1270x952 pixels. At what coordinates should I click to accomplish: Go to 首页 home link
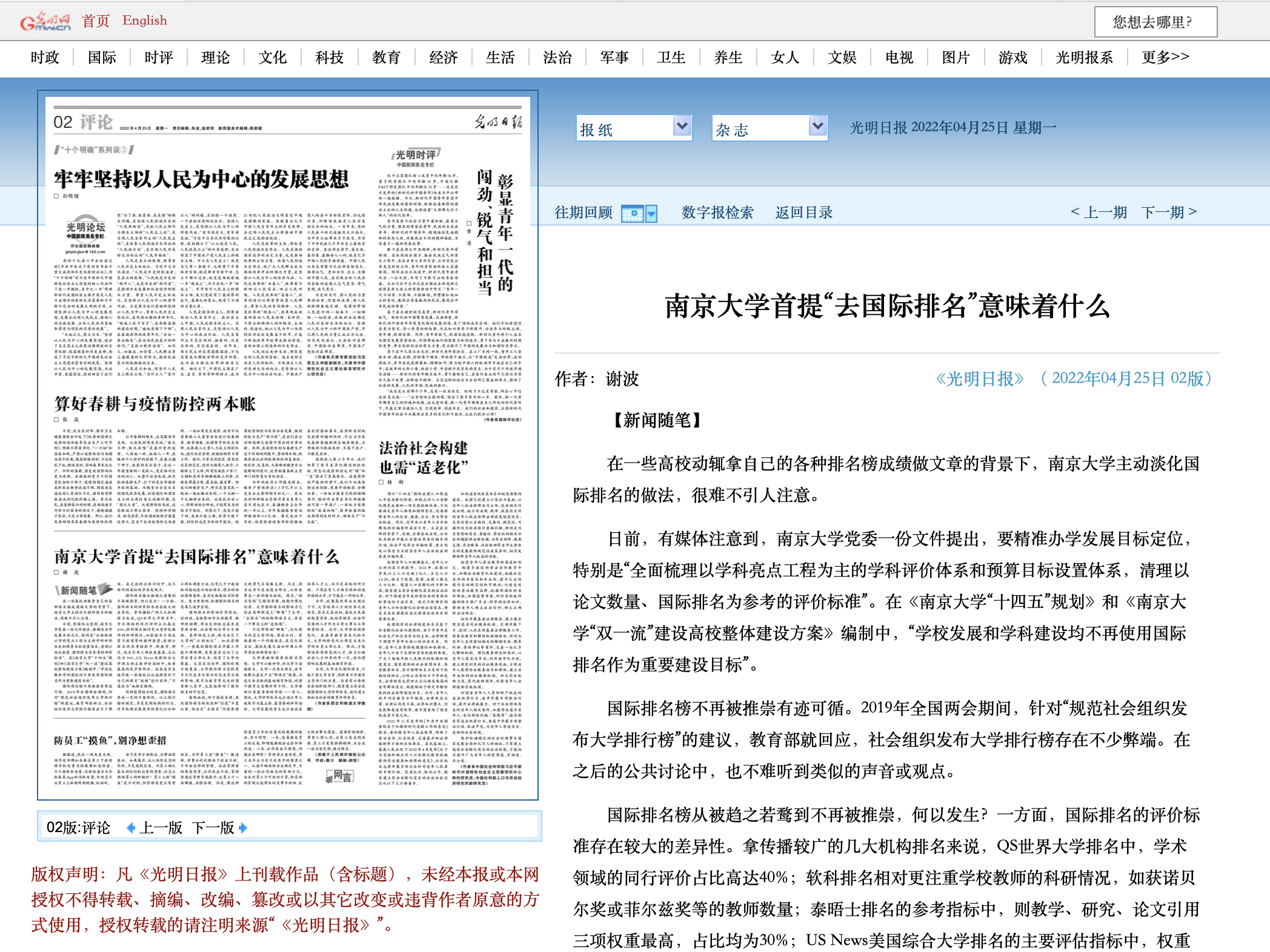click(x=96, y=21)
